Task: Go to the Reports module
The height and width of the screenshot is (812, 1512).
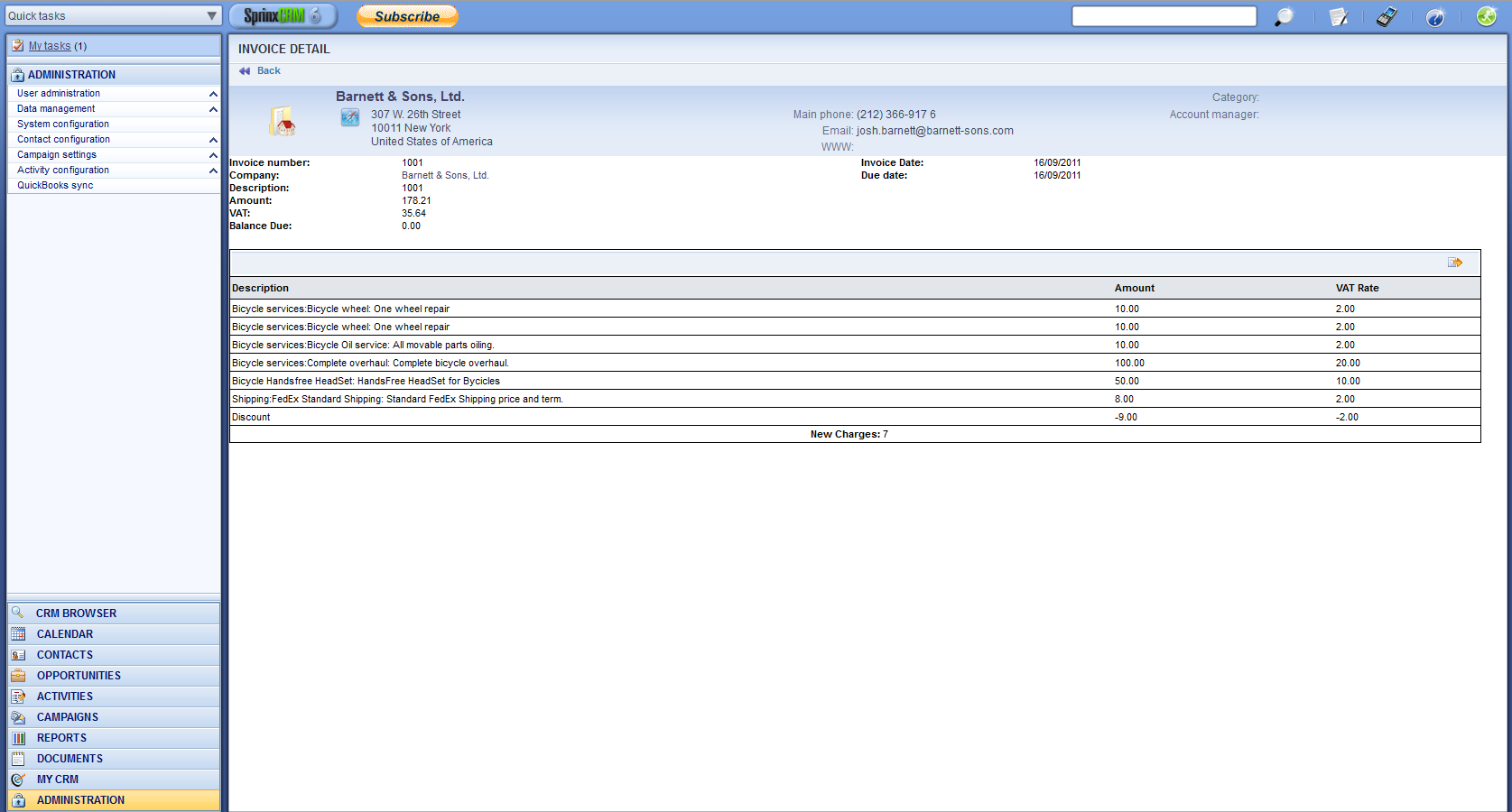Action: (x=114, y=738)
